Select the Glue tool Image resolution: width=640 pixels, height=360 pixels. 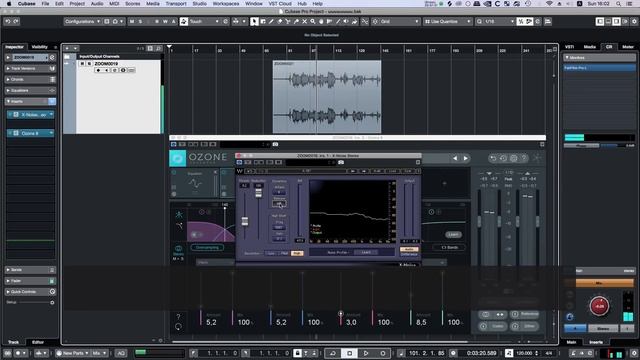296,21
